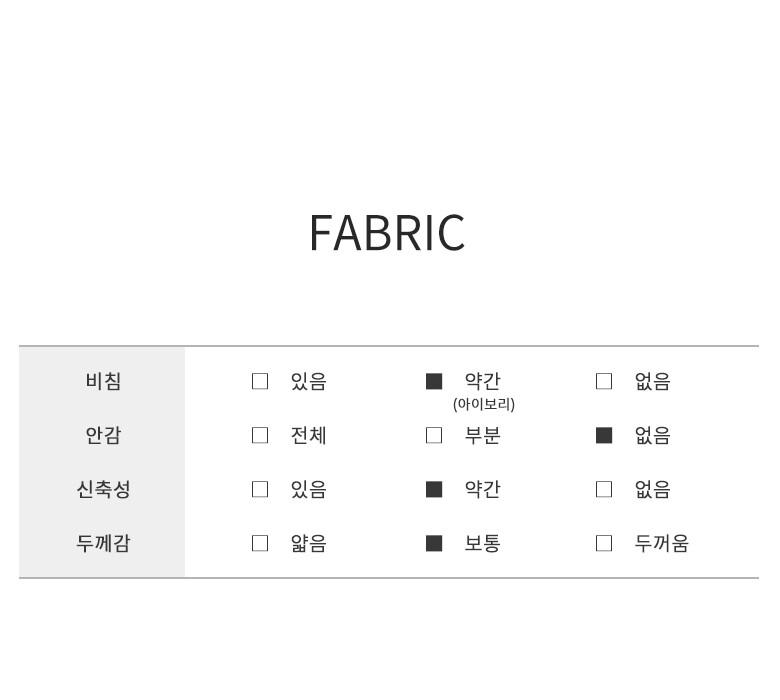Image resolution: width=780 pixels, height=700 pixels.
Task: Check the 있음 box in 신축성 row
Action: click(260, 489)
